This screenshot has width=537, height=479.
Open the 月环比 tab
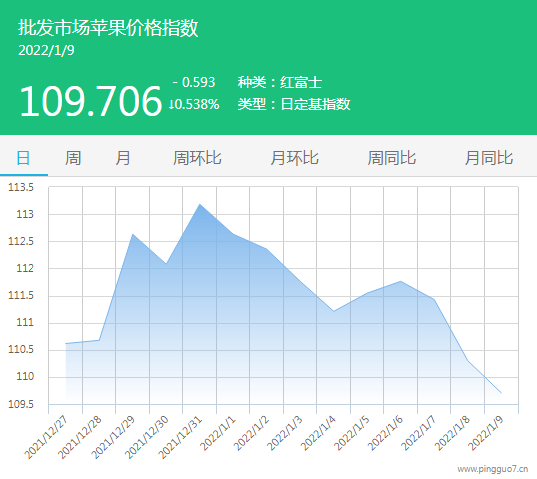tap(295, 158)
